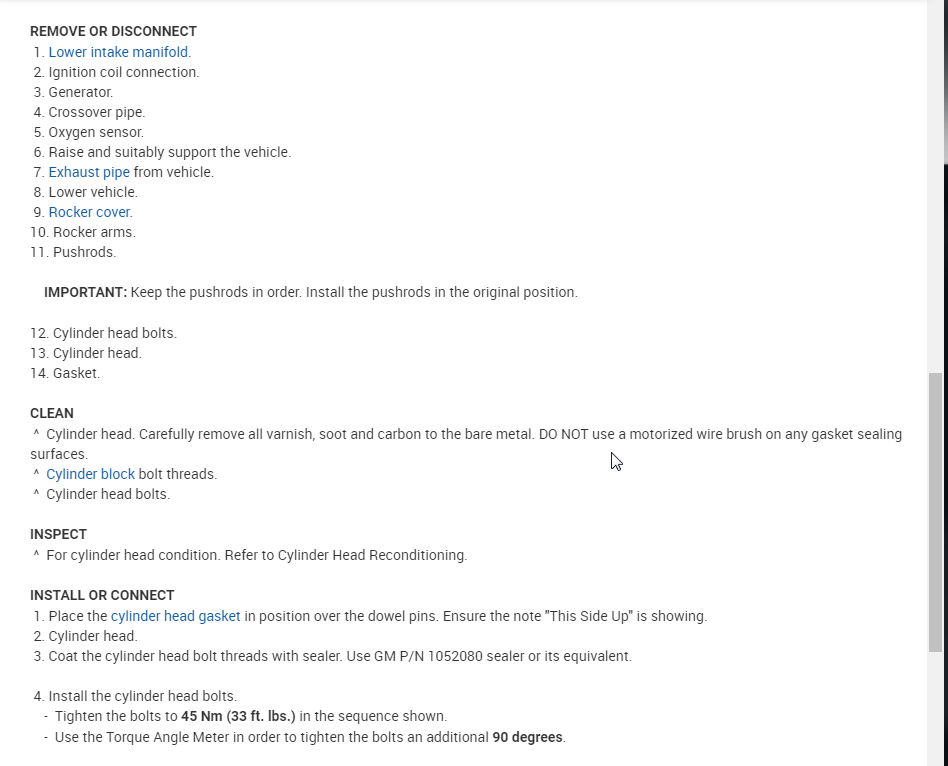Click the Crossover pipe step text
This screenshot has width=948, height=766.
[x=96, y=112]
